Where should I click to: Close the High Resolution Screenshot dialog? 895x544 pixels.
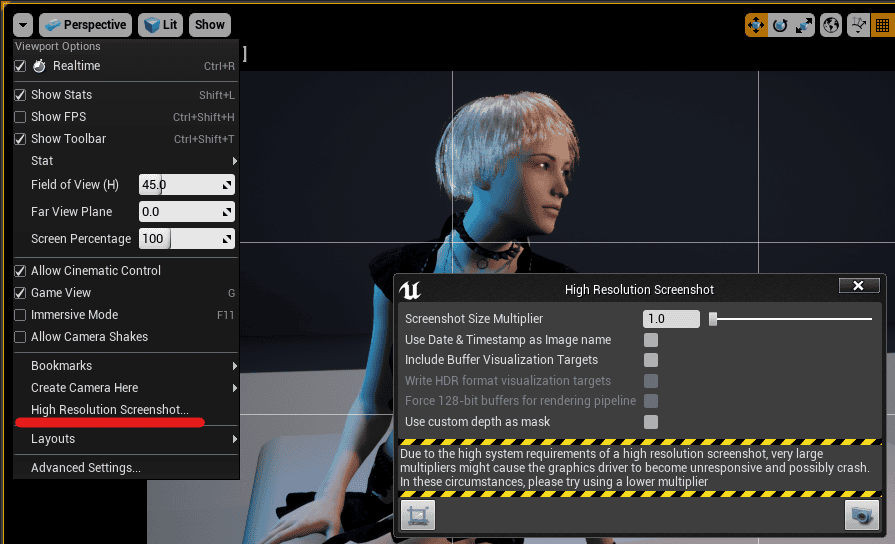pyautogui.click(x=858, y=286)
